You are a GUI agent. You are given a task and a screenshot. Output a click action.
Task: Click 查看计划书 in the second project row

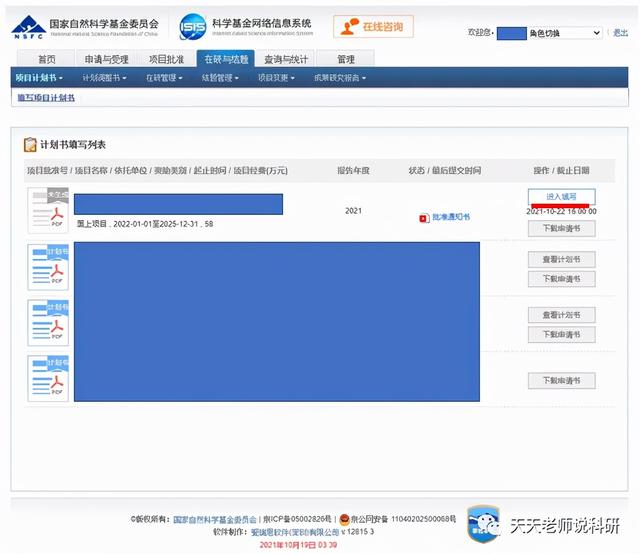[x=561, y=259]
